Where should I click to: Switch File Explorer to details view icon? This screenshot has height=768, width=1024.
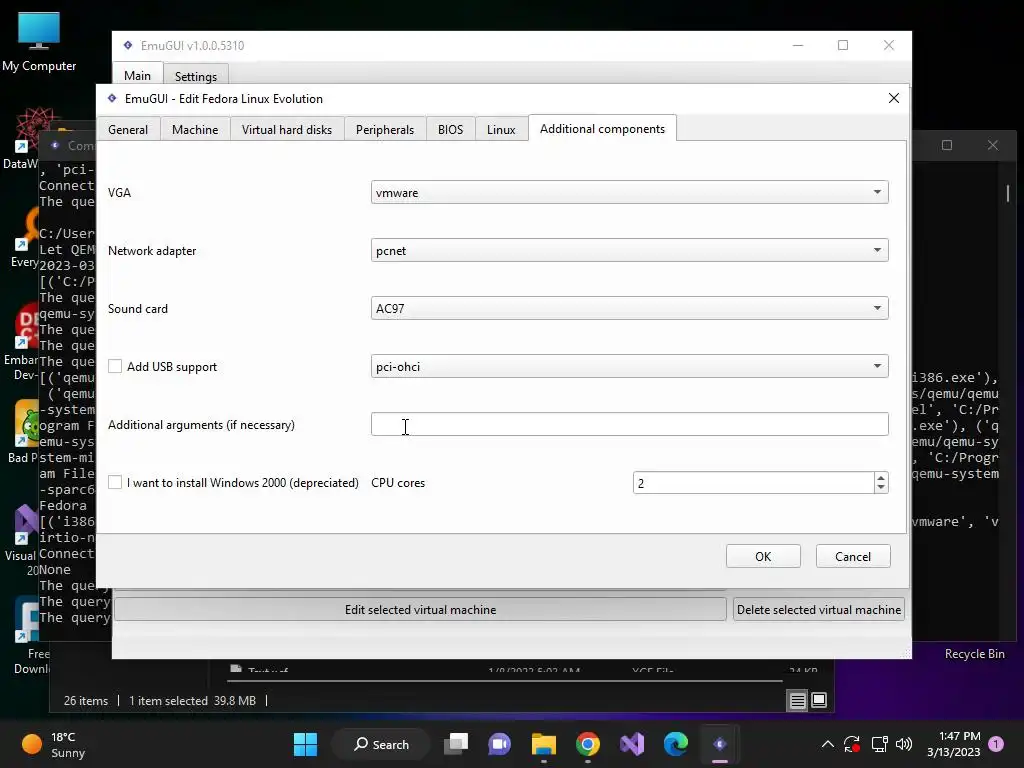(x=797, y=701)
